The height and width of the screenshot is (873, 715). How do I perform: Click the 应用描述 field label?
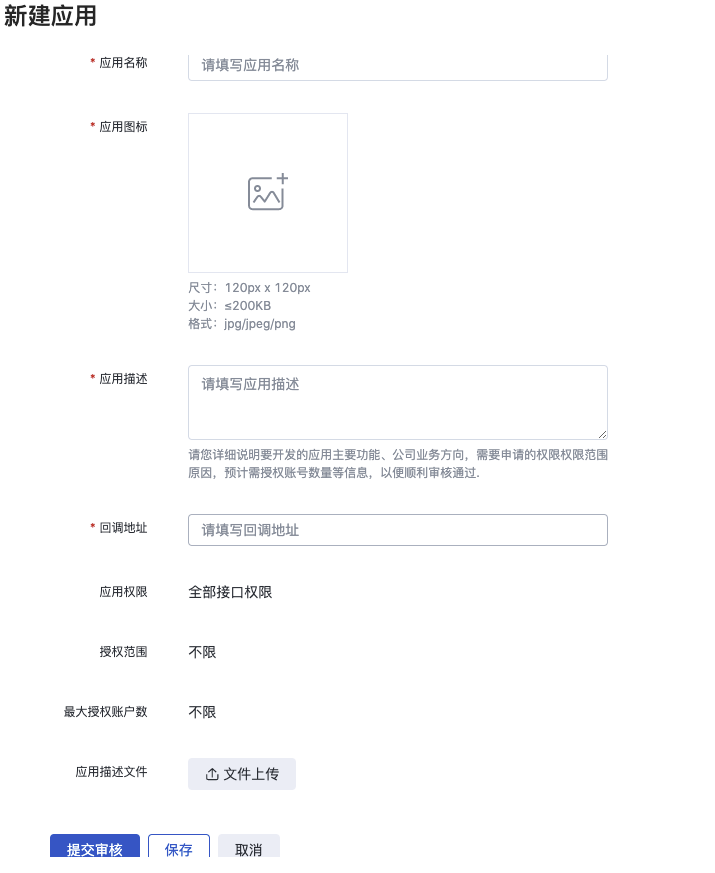pos(123,379)
